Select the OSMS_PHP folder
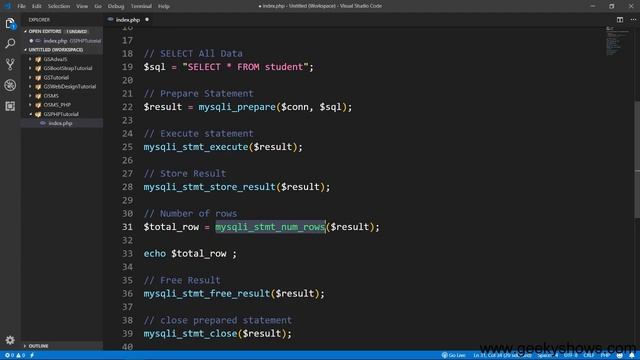The width and height of the screenshot is (640, 360). click(x=57, y=105)
